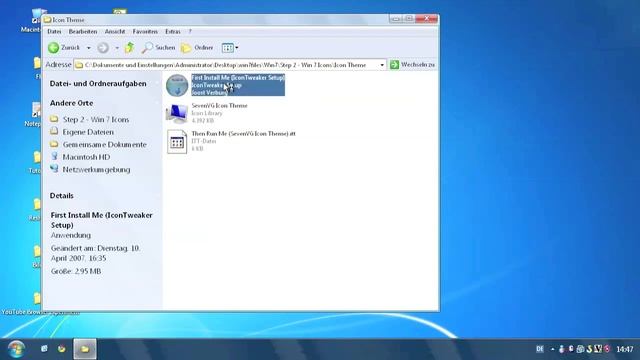Click the first quick launch taskbar icon

click(44, 349)
